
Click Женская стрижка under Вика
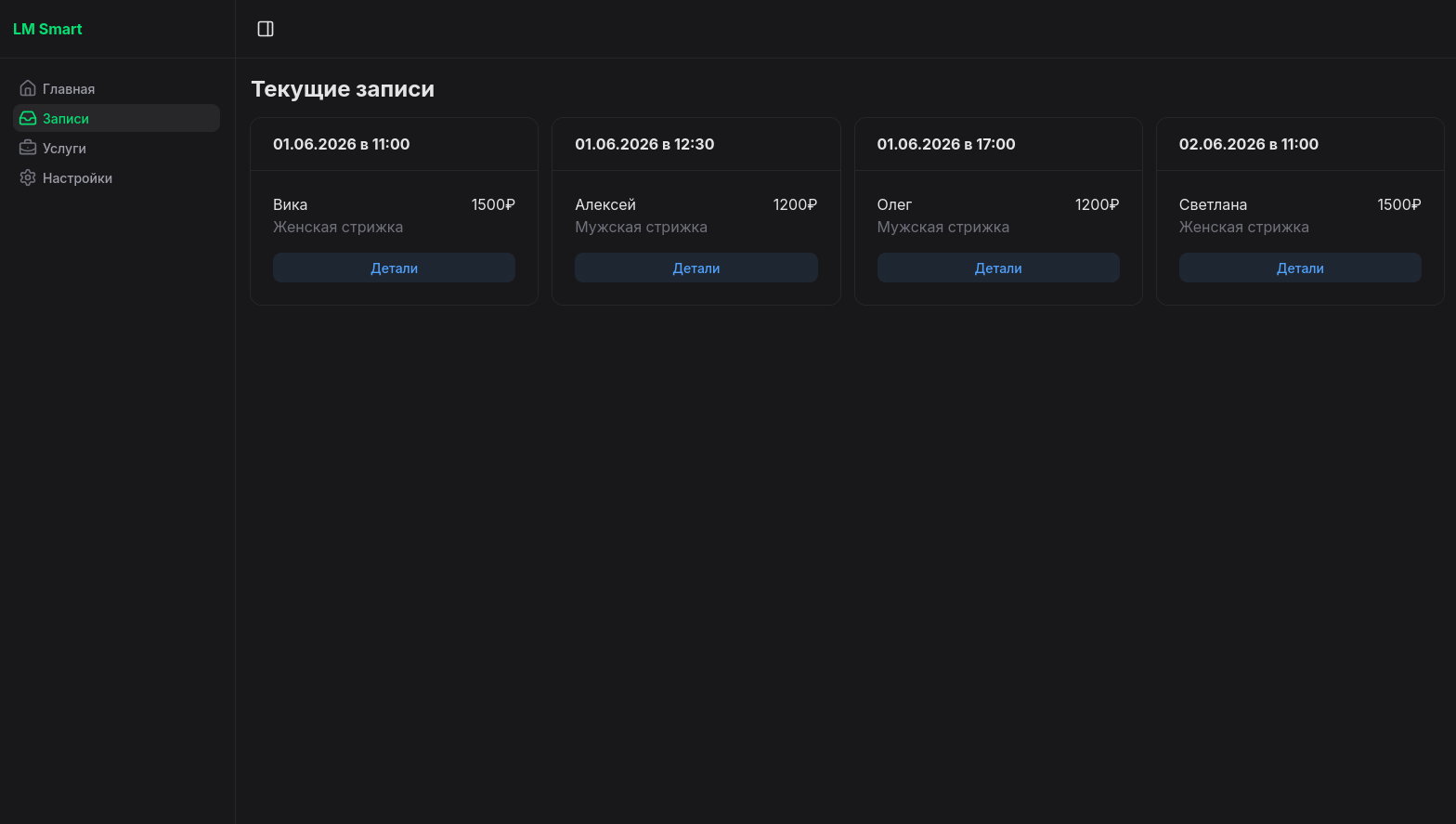click(338, 227)
